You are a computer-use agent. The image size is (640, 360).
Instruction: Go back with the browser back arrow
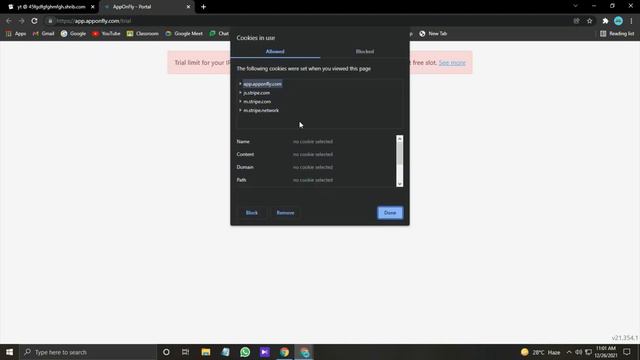9,21
